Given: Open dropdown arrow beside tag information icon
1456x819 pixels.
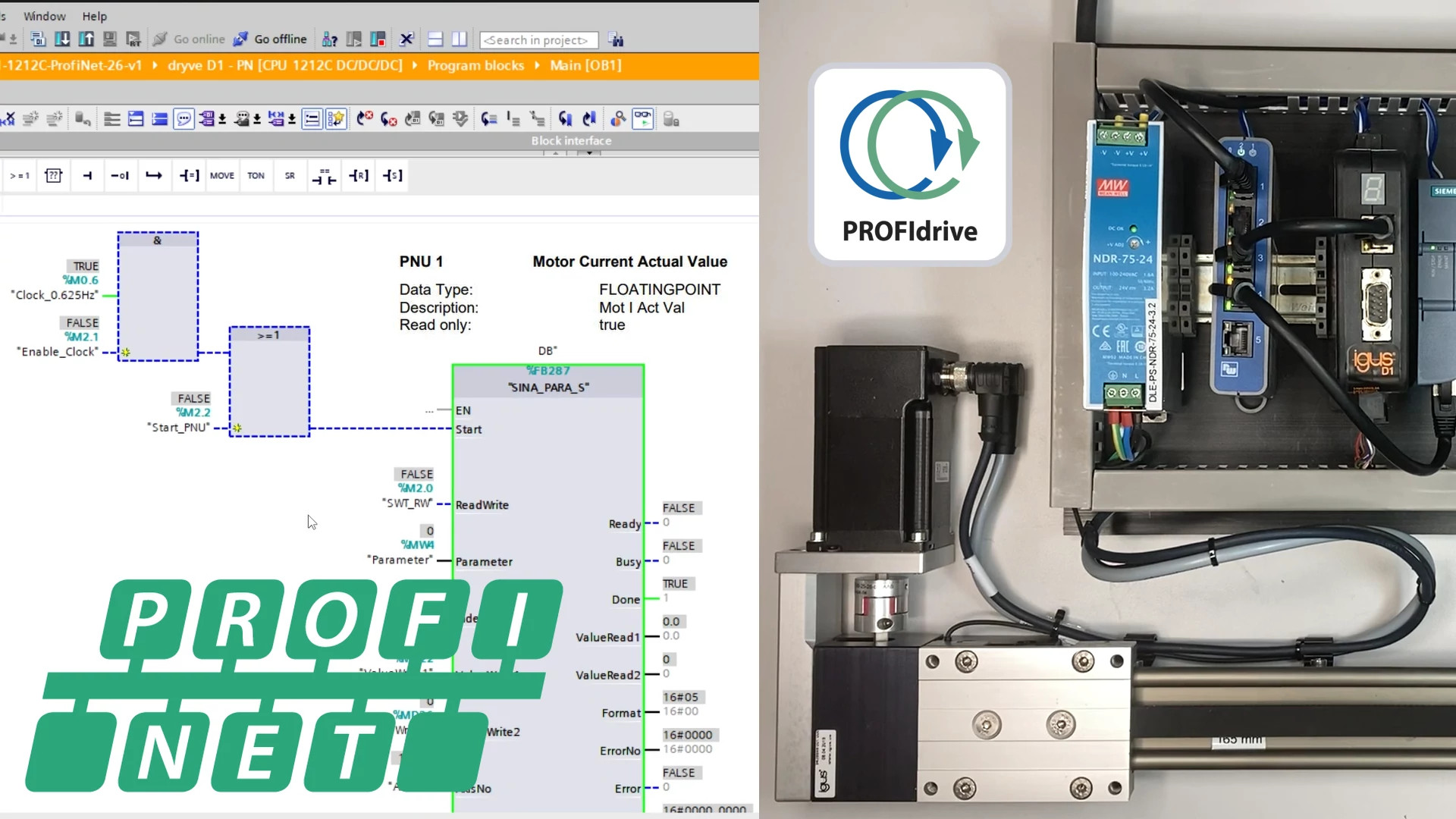Looking at the screenshot, I should [x=257, y=120].
